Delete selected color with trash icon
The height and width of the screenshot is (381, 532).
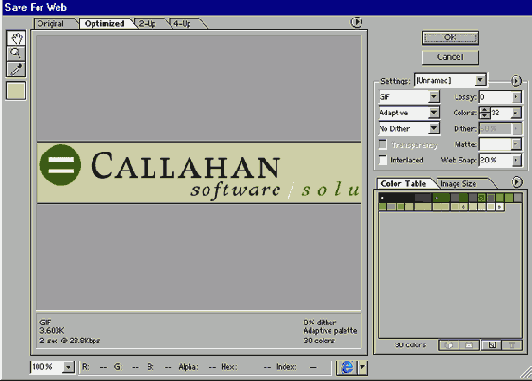pyautogui.click(x=512, y=345)
